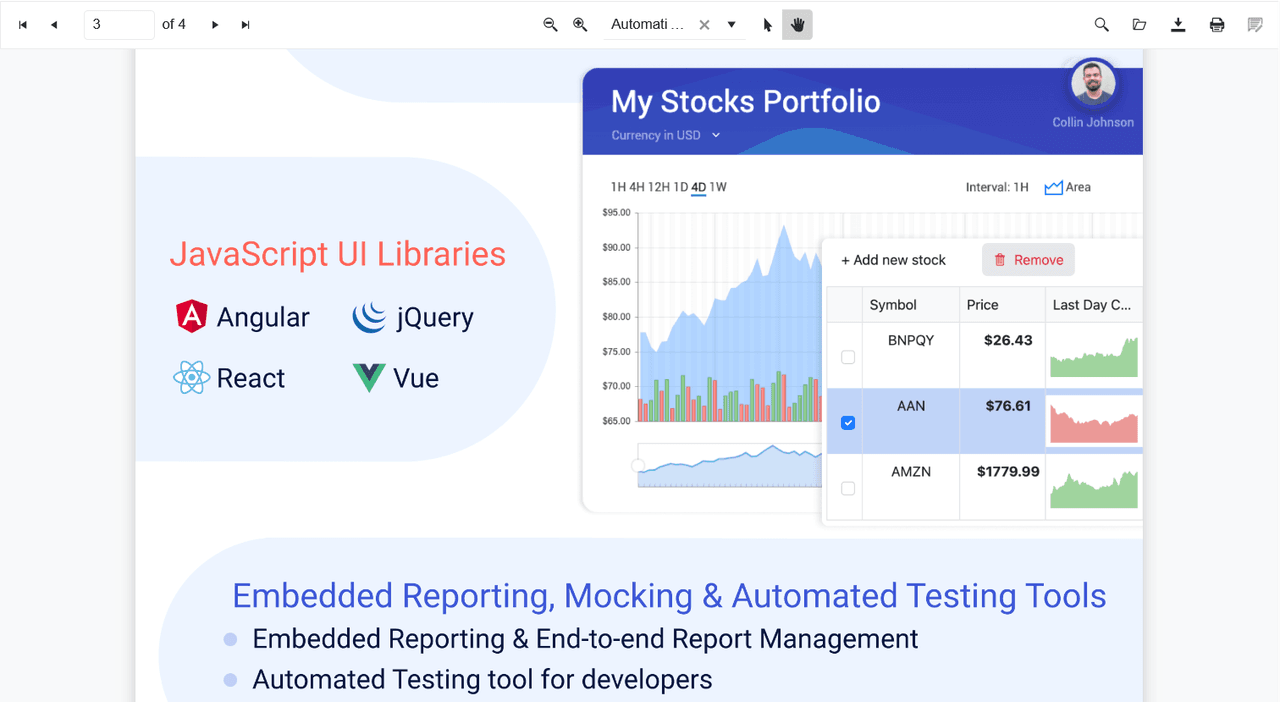Click the $76.61 price cell
The image size is (1280, 702).
[1002, 421]
